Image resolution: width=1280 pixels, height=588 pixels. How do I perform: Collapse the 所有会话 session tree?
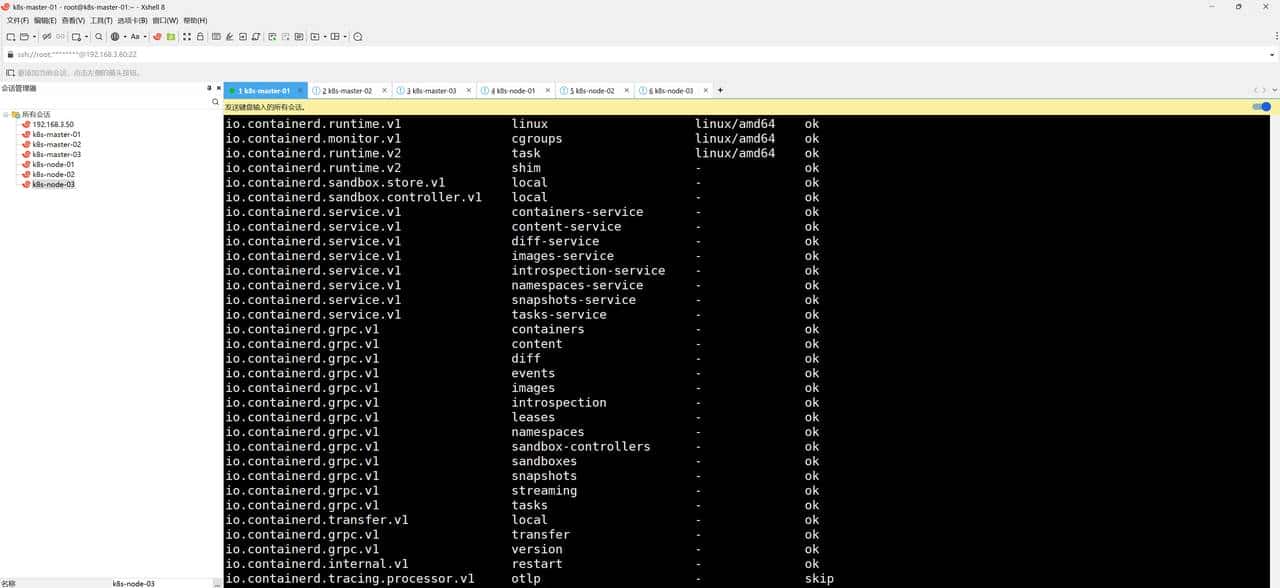pos(8,113)
